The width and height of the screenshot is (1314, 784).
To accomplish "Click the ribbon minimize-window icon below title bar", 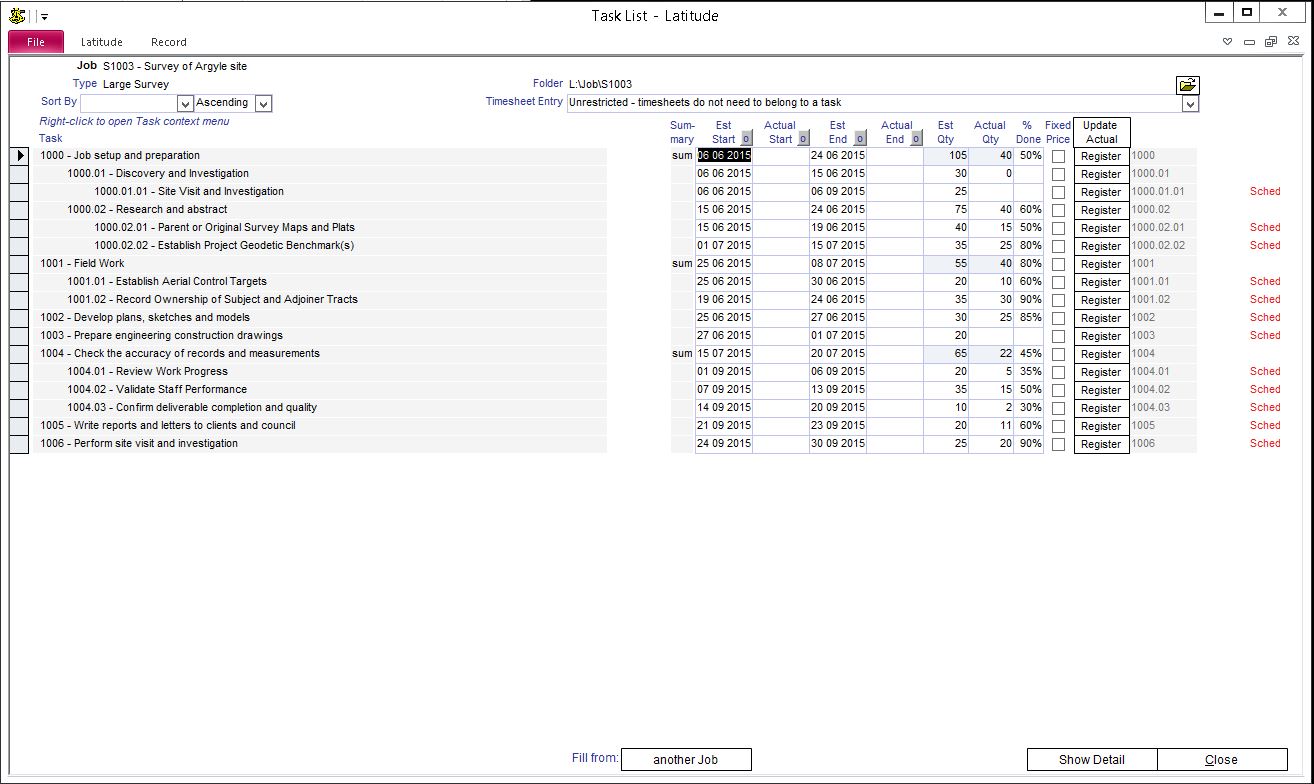I will point(1249,42).
